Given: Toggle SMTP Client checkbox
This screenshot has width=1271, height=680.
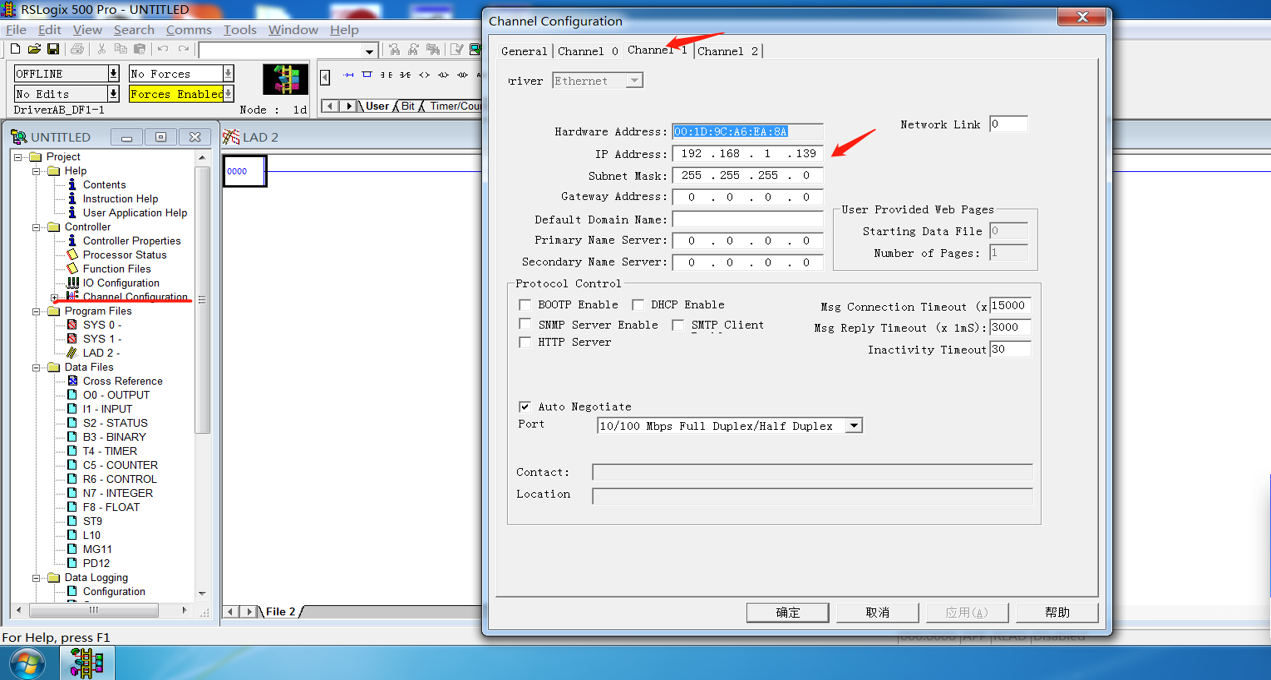Looking at the screenshot, I should point(678,325).
